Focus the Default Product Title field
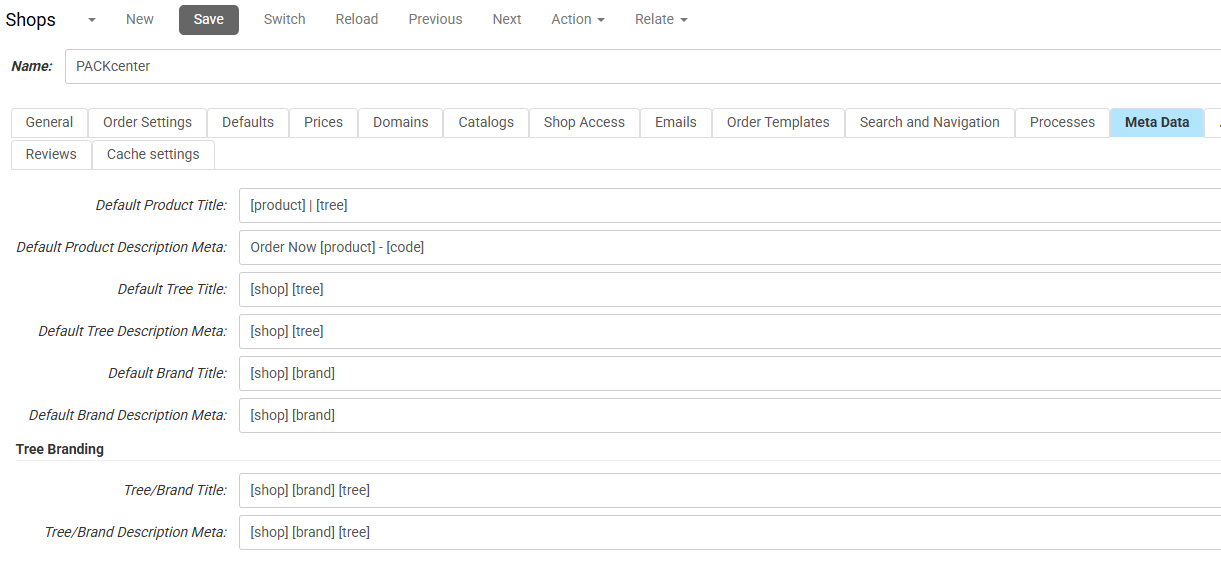This screenshot has width=1221, height=562. (x=728, y=205)
